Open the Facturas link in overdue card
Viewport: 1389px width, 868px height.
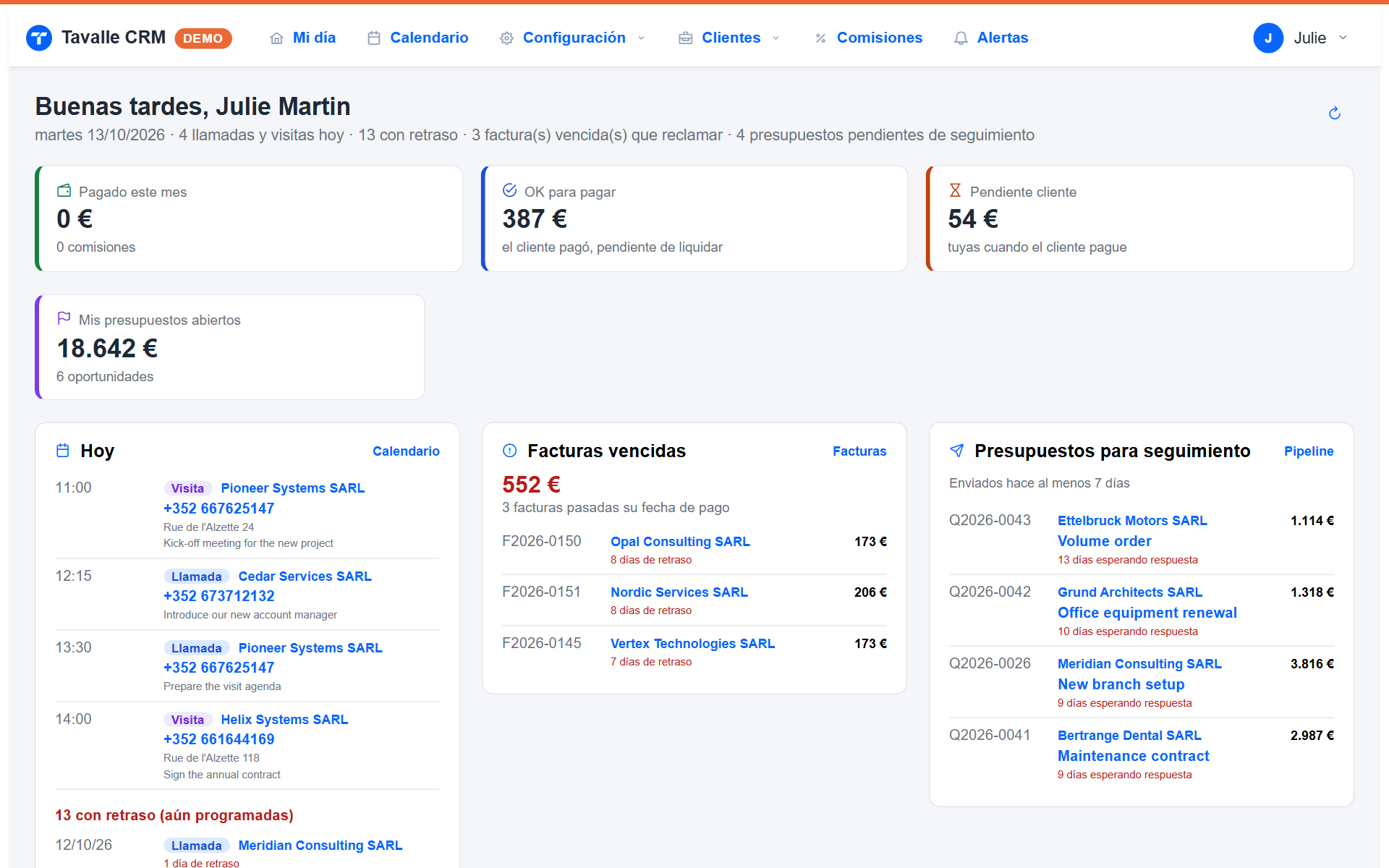[859, 451]
